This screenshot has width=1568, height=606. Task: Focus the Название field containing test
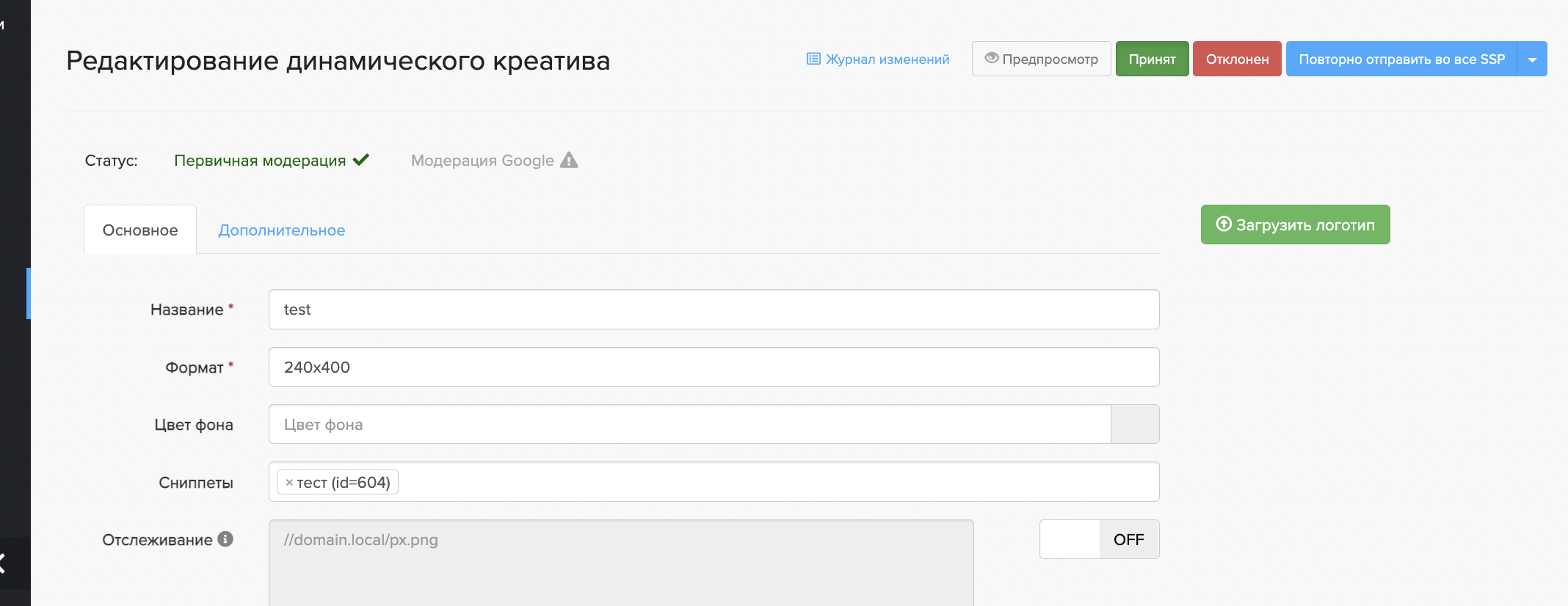tap(714, 310)
